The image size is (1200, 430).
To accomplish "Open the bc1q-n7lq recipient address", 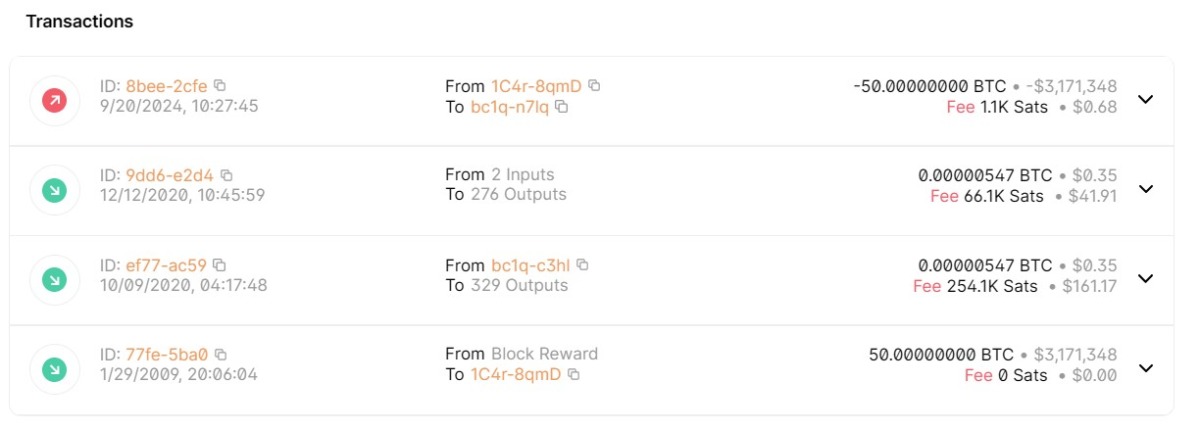I will tap(510, 107).
